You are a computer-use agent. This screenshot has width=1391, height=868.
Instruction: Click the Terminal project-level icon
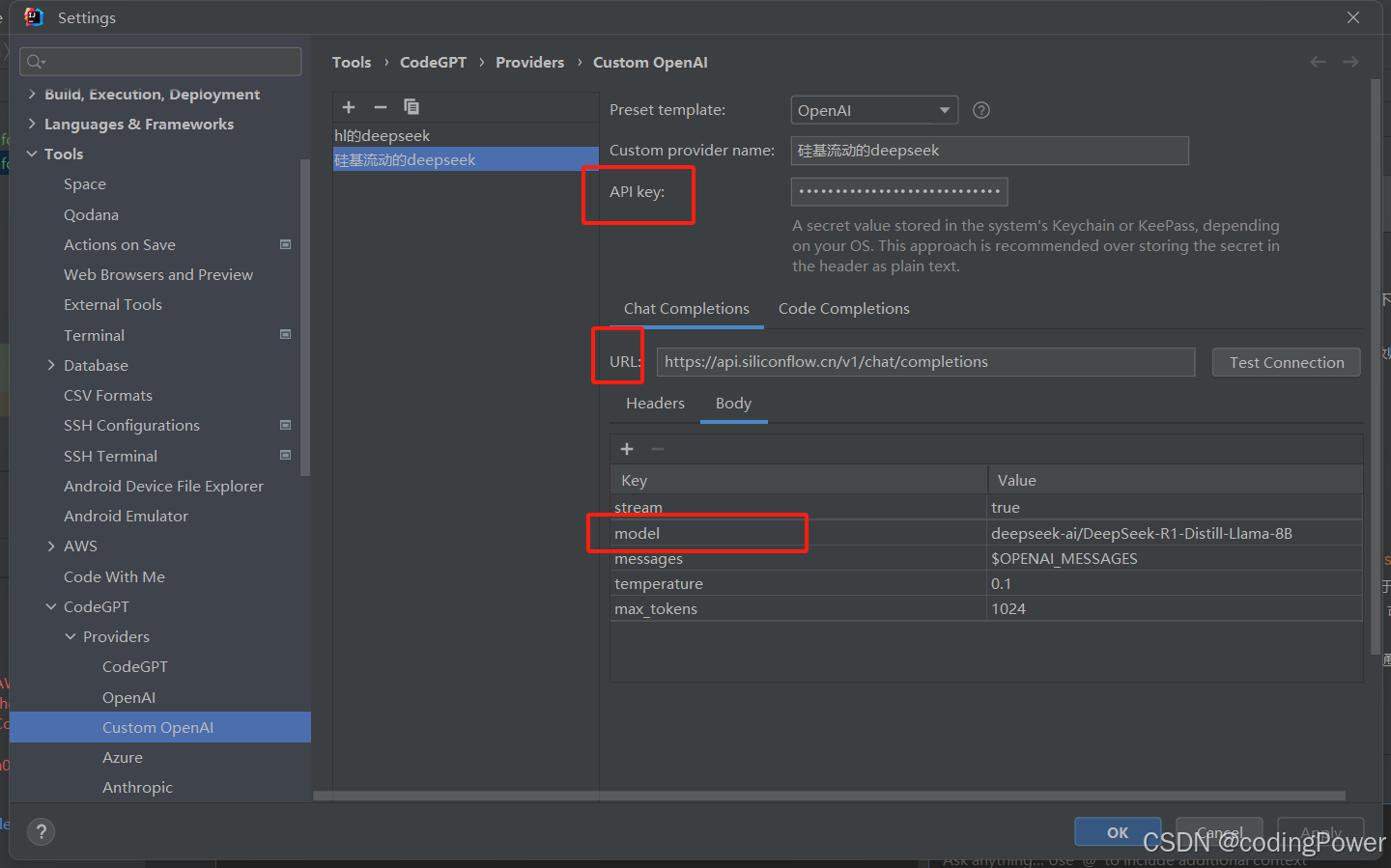point(285,334)
